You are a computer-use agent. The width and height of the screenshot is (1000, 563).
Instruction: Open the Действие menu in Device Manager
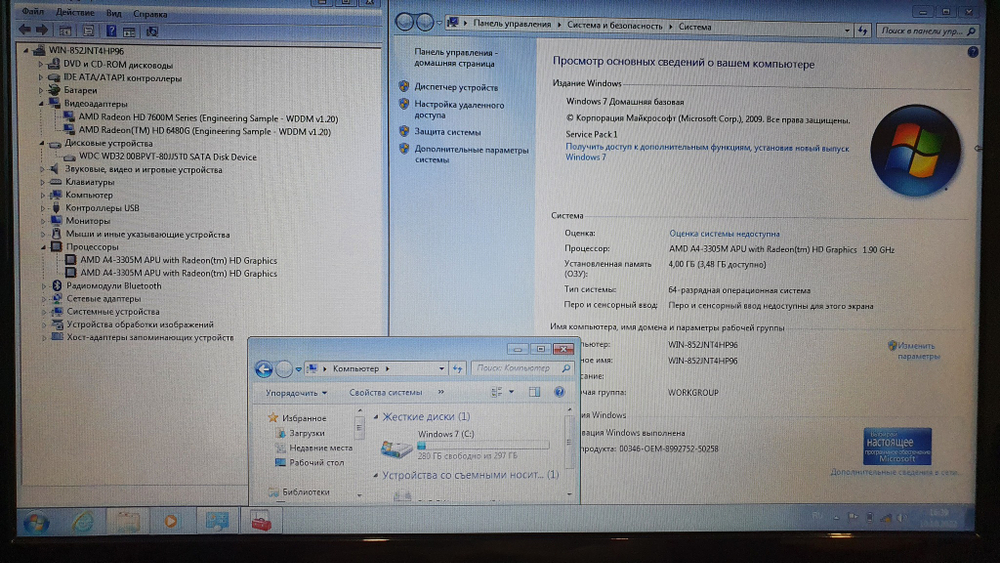pyautogui.click(x=75, y=12)
